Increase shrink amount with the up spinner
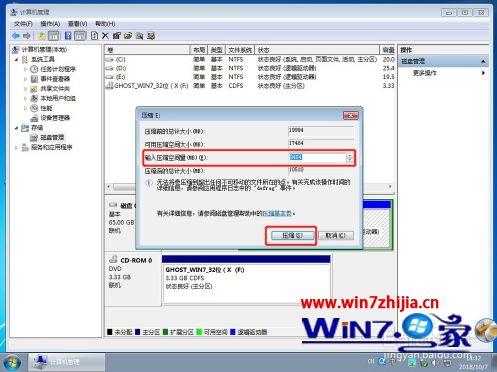The image size is (497, 372). point(349,155)
